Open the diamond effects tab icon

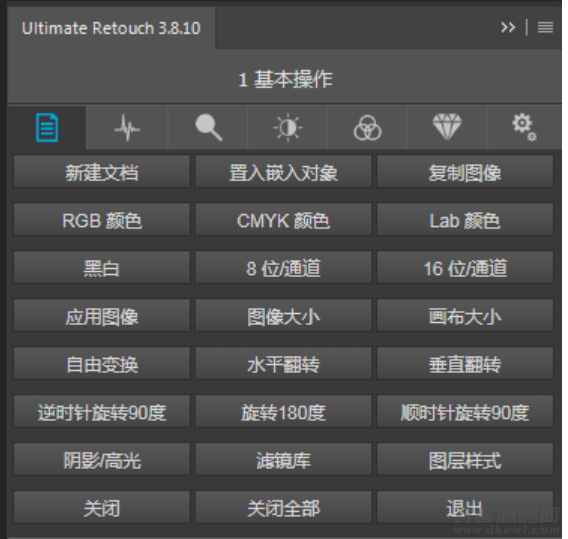[x=447, y=128]
